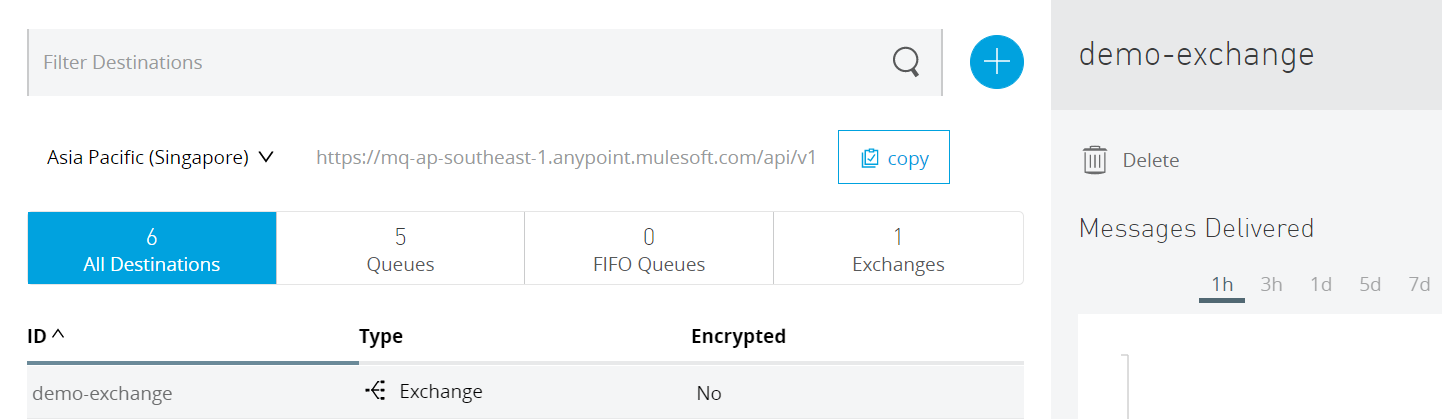Viewport: 1442px width, 419px height.
Task: Click the trash Delete icon
Action: 1095,160
